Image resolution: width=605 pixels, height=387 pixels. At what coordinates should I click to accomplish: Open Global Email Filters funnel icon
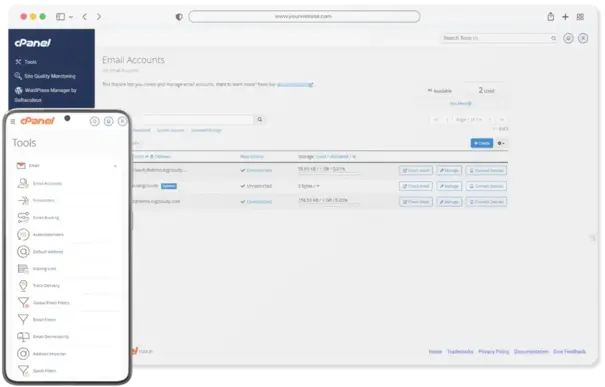[23, 303]
